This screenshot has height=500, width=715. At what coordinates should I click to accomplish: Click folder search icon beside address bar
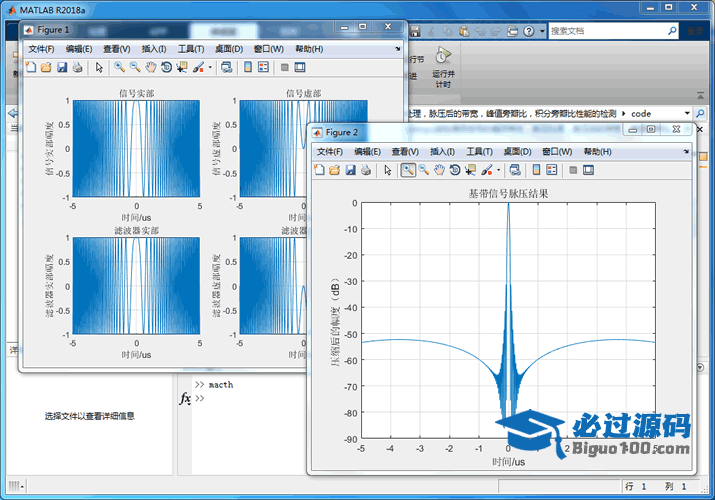[700, 113]
